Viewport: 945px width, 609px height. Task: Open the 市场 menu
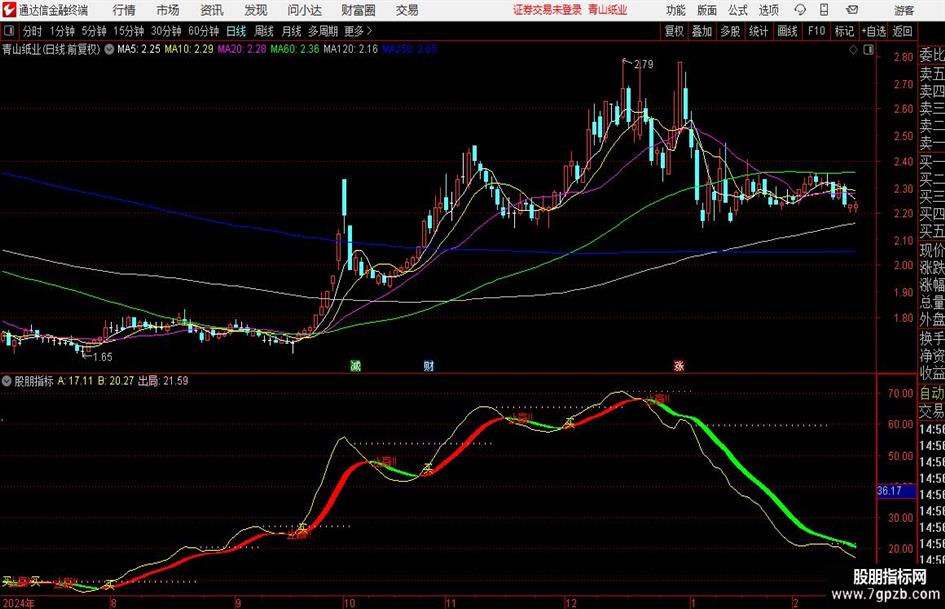(x=168, y=10)
